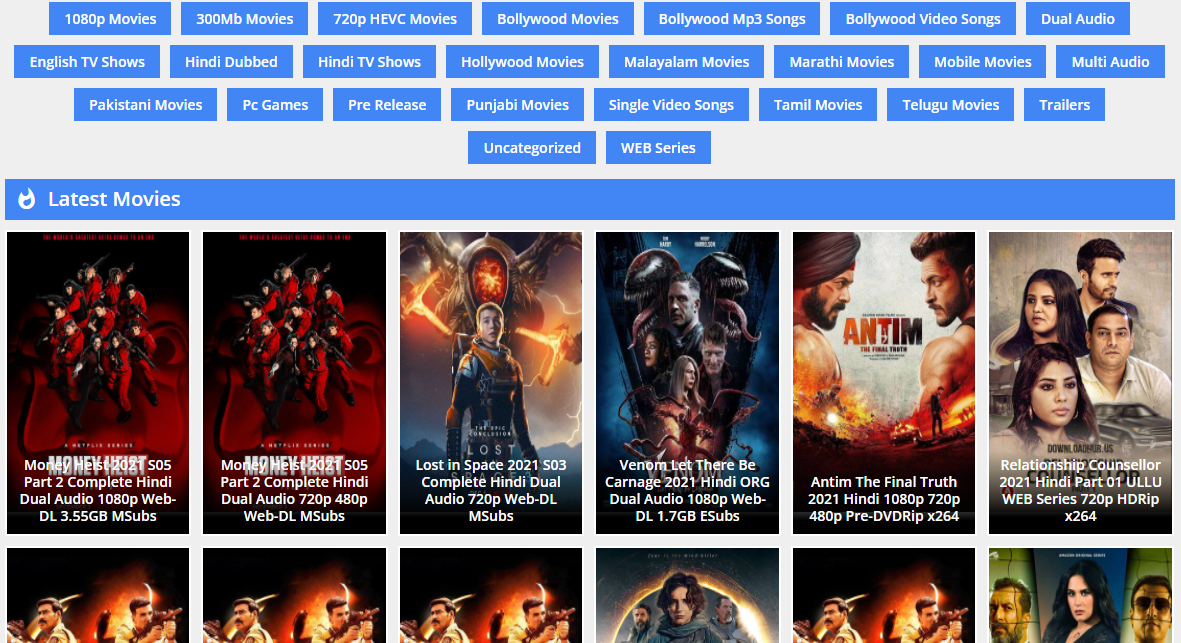Screen dimensions: 1181x643
Task: Click Venom 1080p Web-DL 1.7GB ESubs title
Action: click(687, 490)
